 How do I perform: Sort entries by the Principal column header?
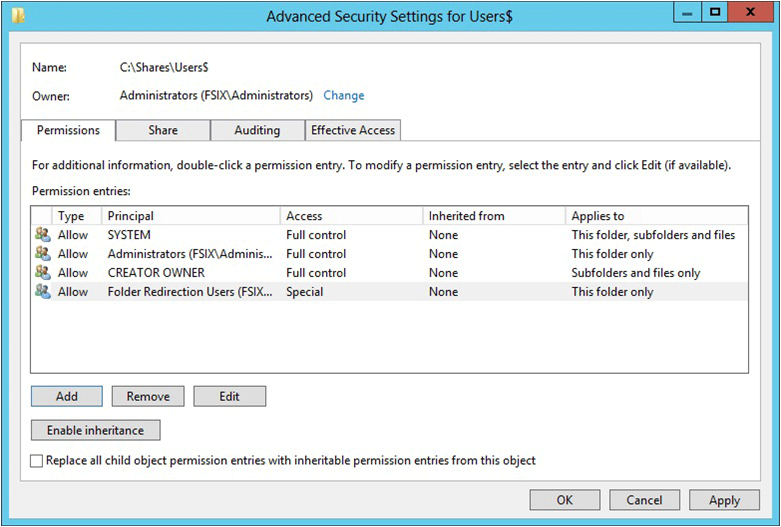point(191,216)
